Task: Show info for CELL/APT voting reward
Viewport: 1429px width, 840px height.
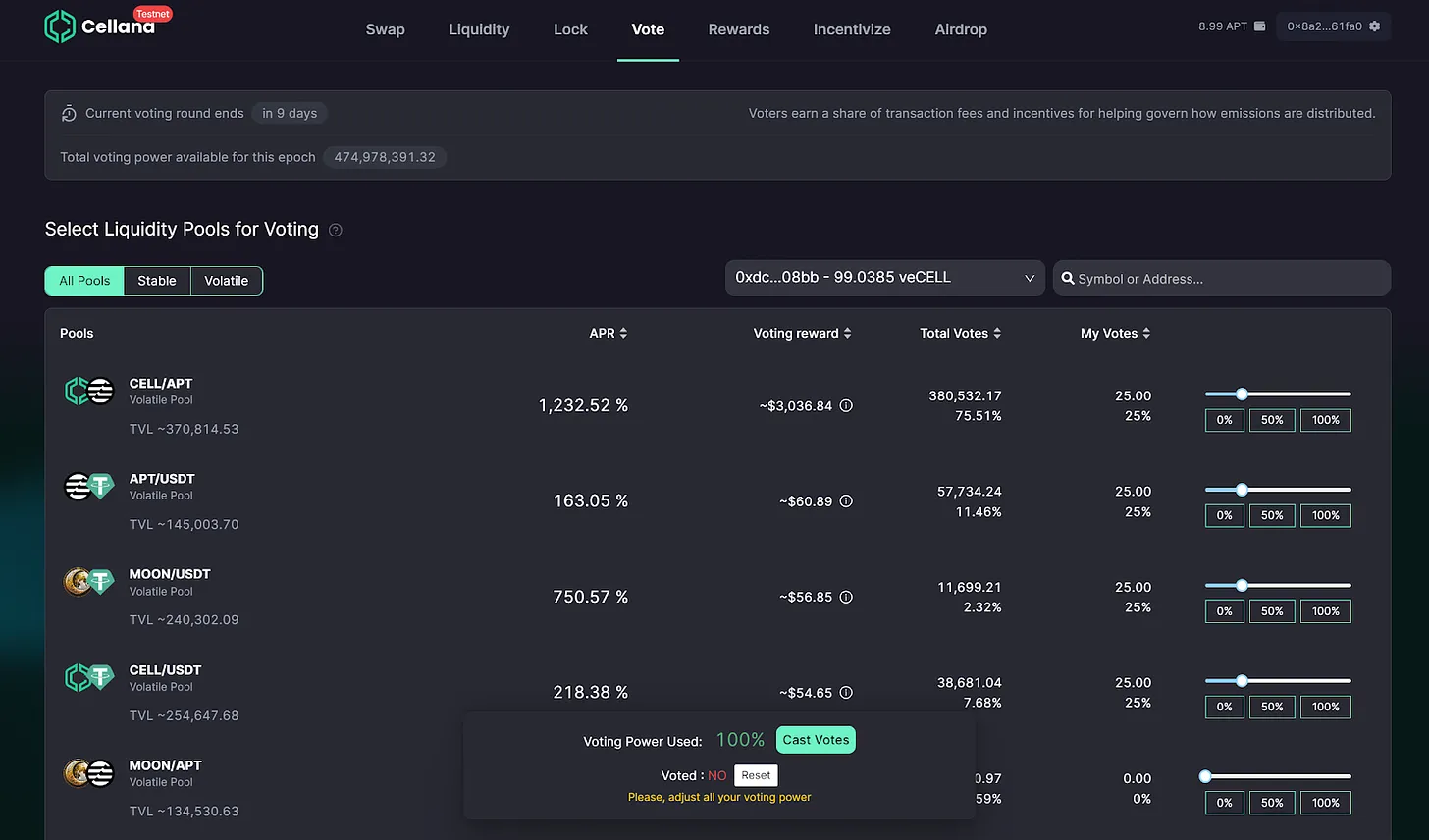Action: tap(846, 405)
